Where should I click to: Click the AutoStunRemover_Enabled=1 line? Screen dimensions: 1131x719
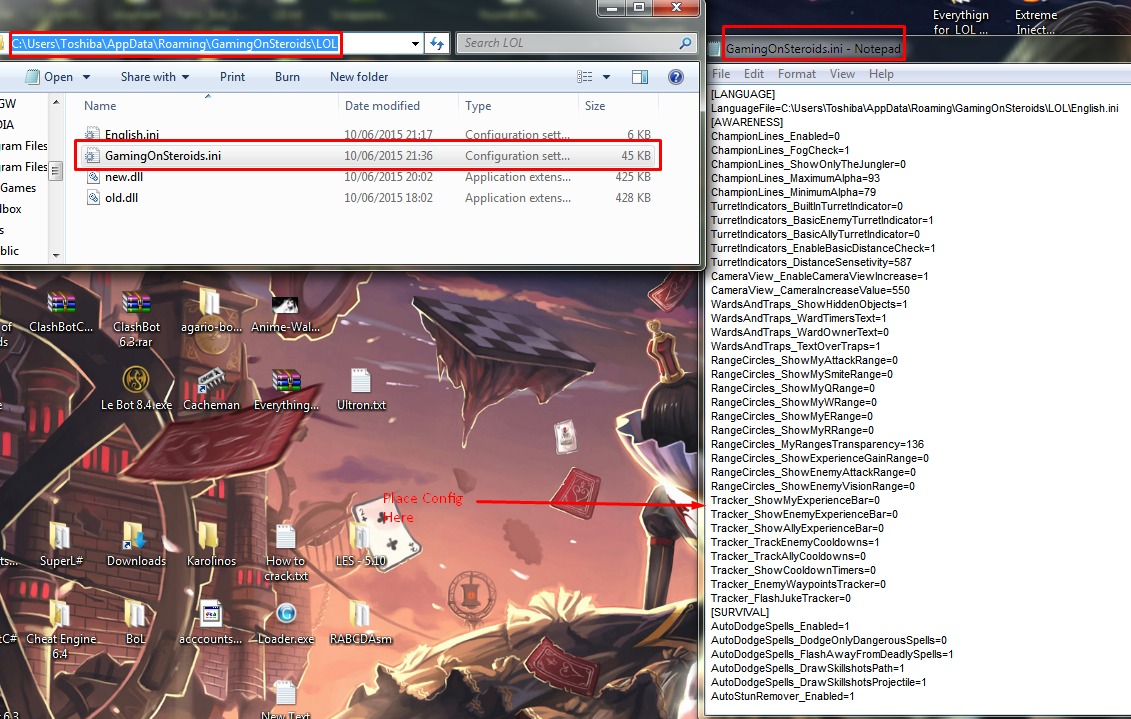tap(782, 696)
